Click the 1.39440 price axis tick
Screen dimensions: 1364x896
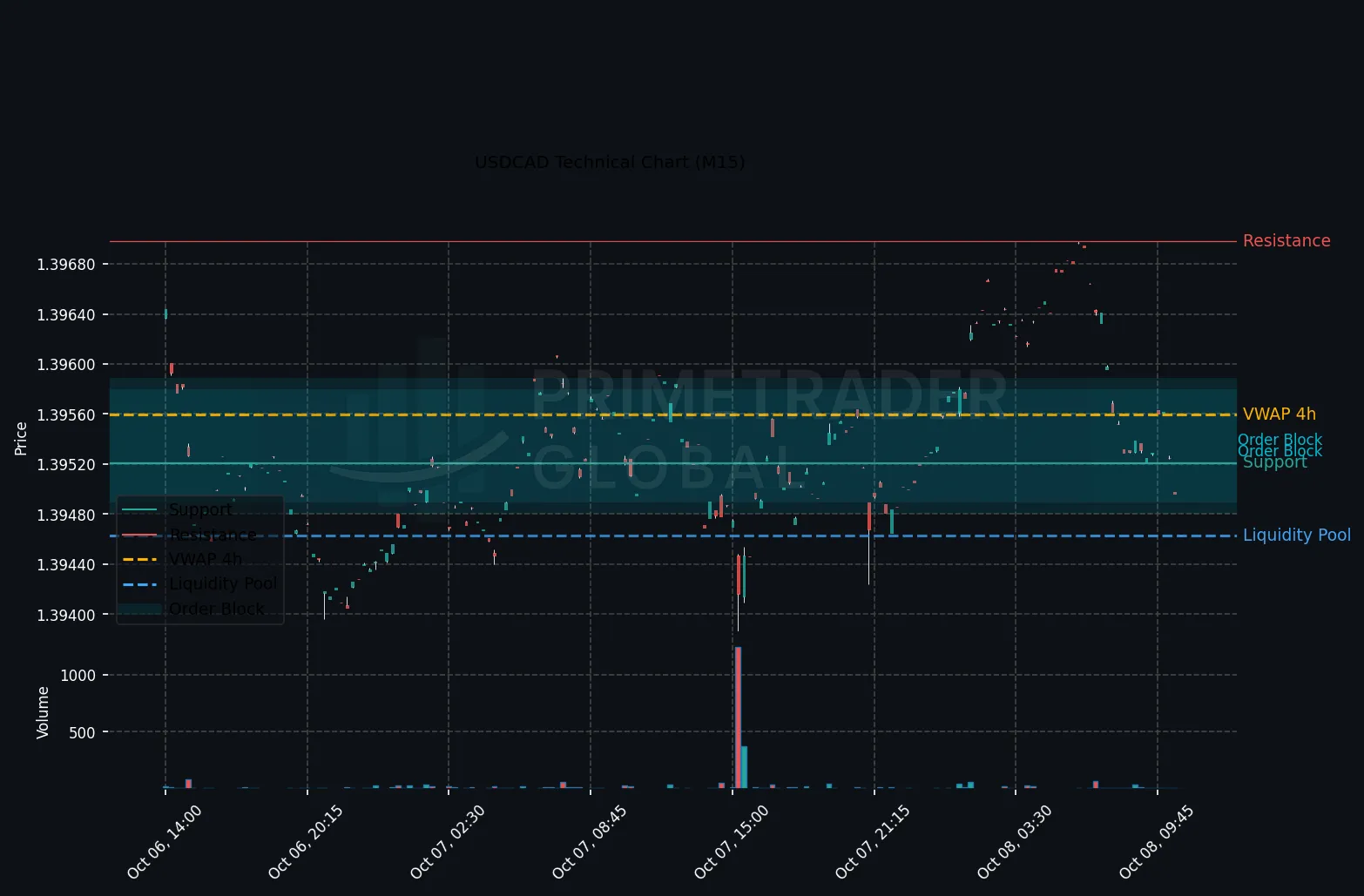coord(66,565)
